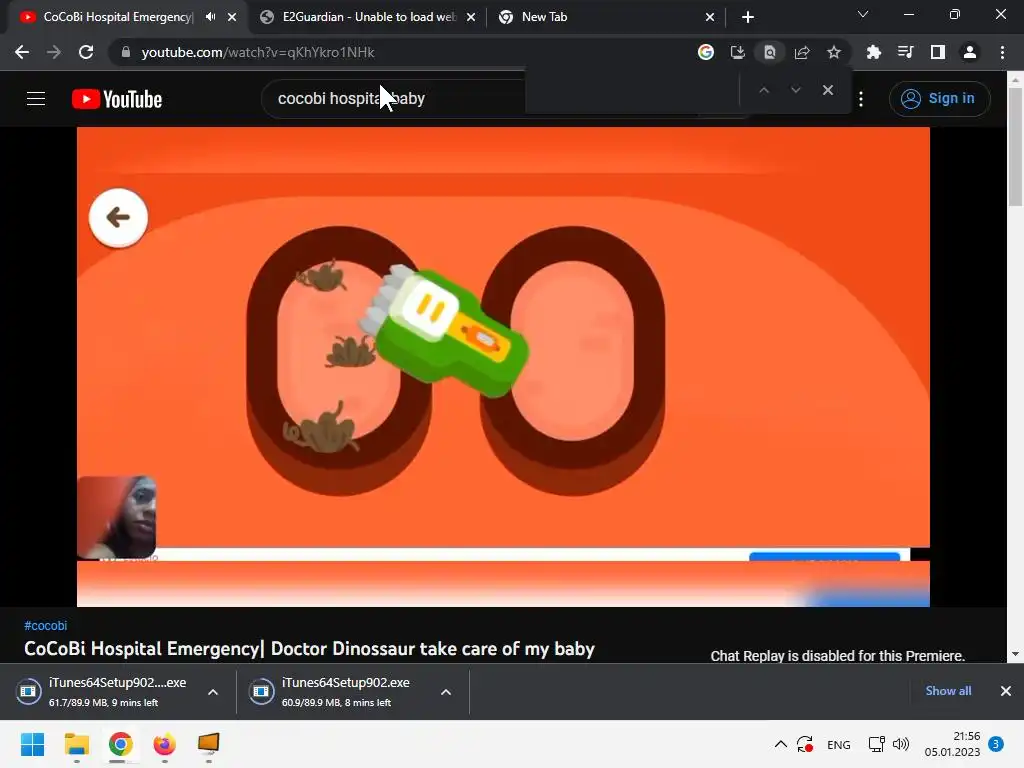Close the E2Guardian tab
This screenshot has width=1024, height=768.
click(x=471, y=17)
